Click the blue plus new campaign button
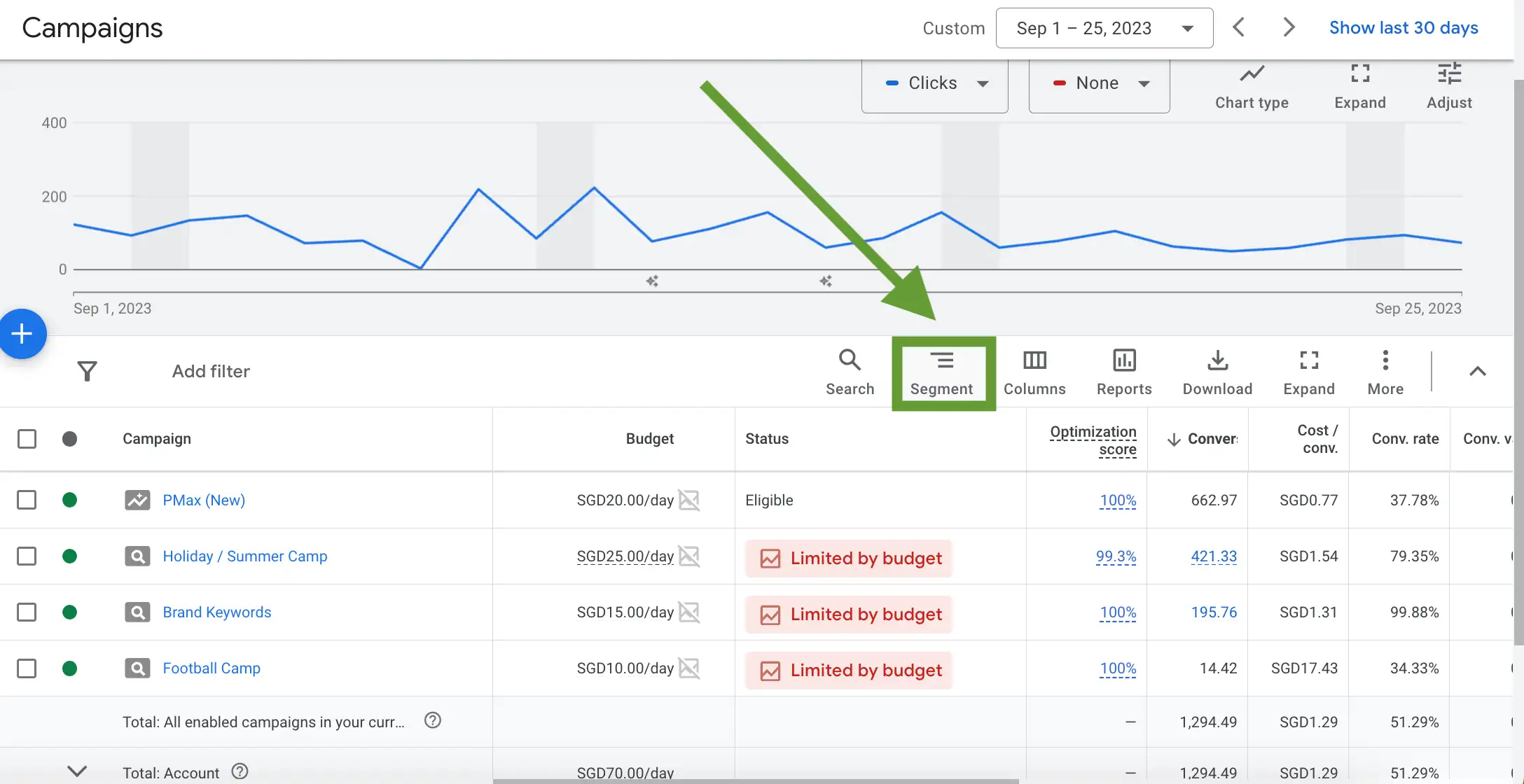 click(x=22, y=333)
